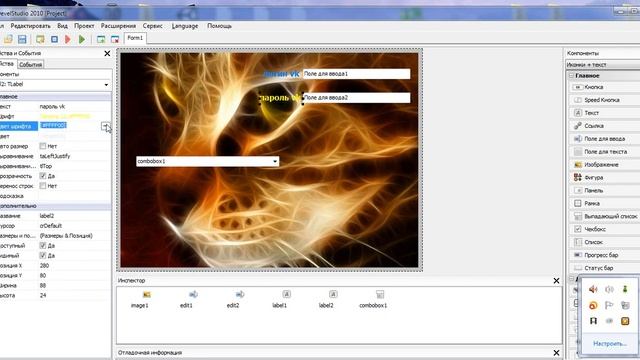Click the crDefault cursor value
This screenshot has height=360, width=640.
[51, 226]
